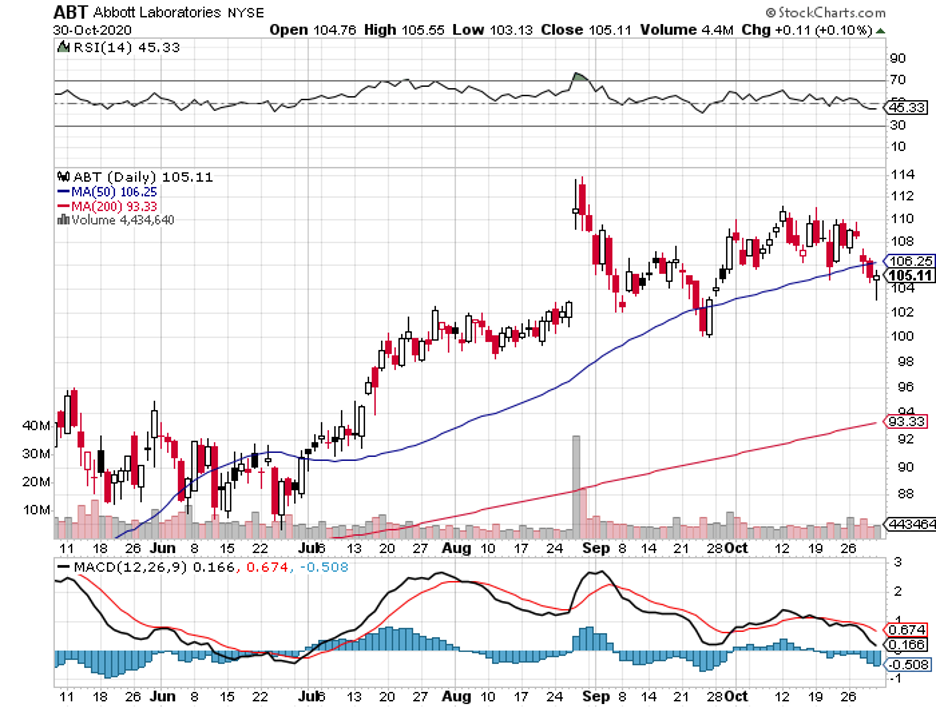This screenshot has height=708, width=936.
Task: Click the 10M volume axis label
Action: [36, 510]
